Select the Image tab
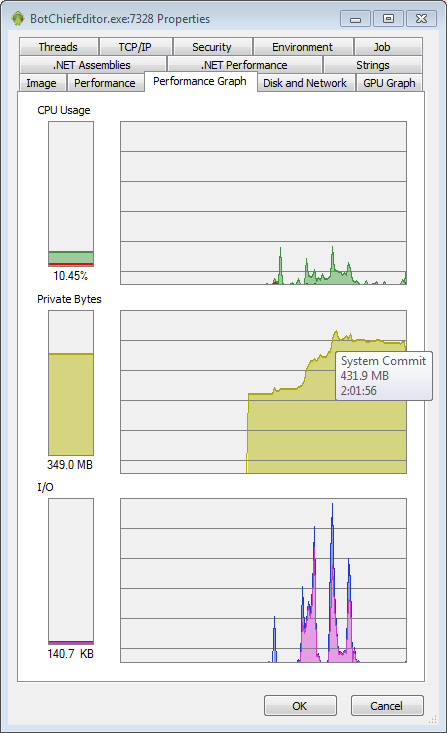Image resolution: width=447 pixels, height=733 pixels. [42, 83]
